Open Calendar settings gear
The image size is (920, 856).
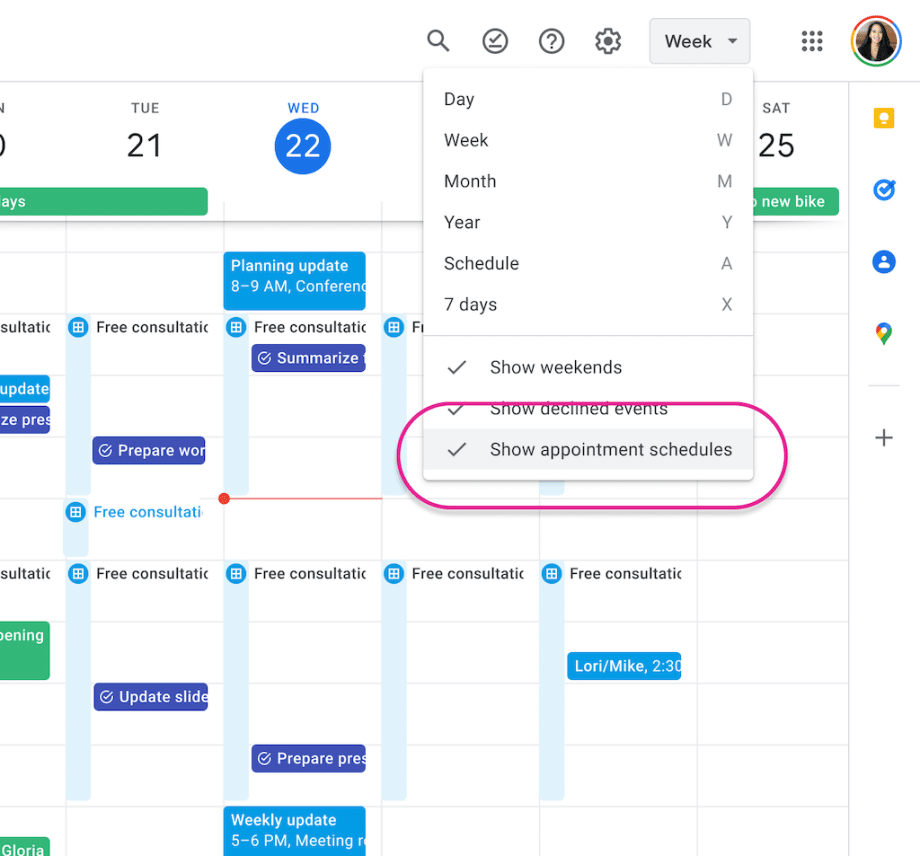point(607,41)
